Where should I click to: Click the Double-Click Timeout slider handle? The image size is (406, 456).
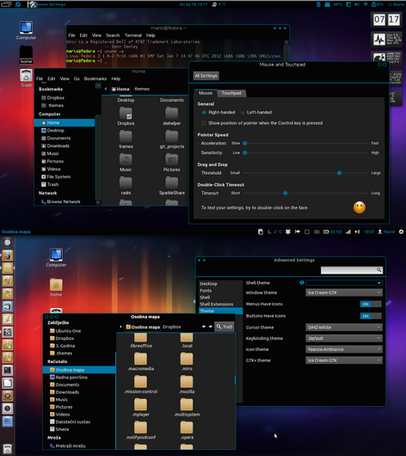[285, 193]
